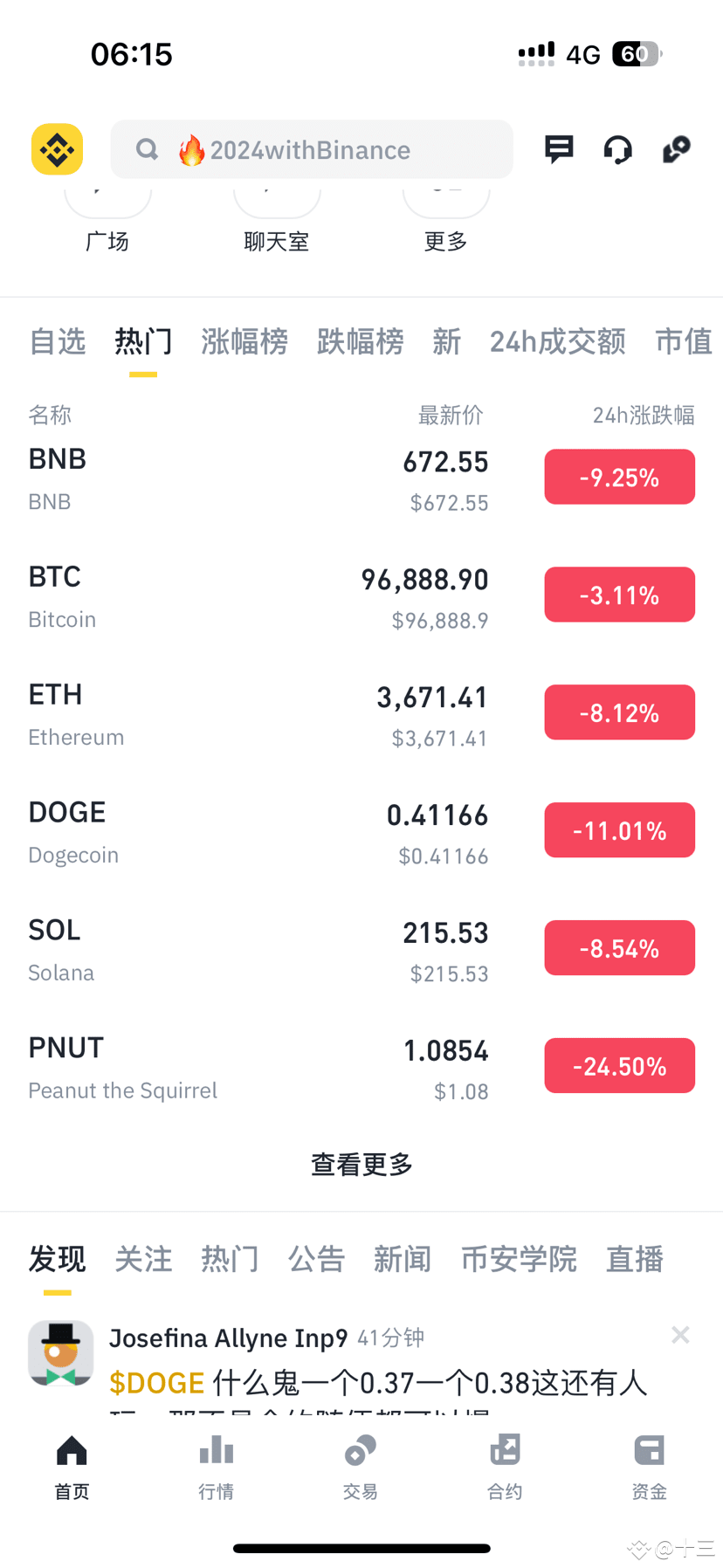Toggle PNUT -24.50% change badge
Screen dimensions: 723x1568
click(619, 1065)
